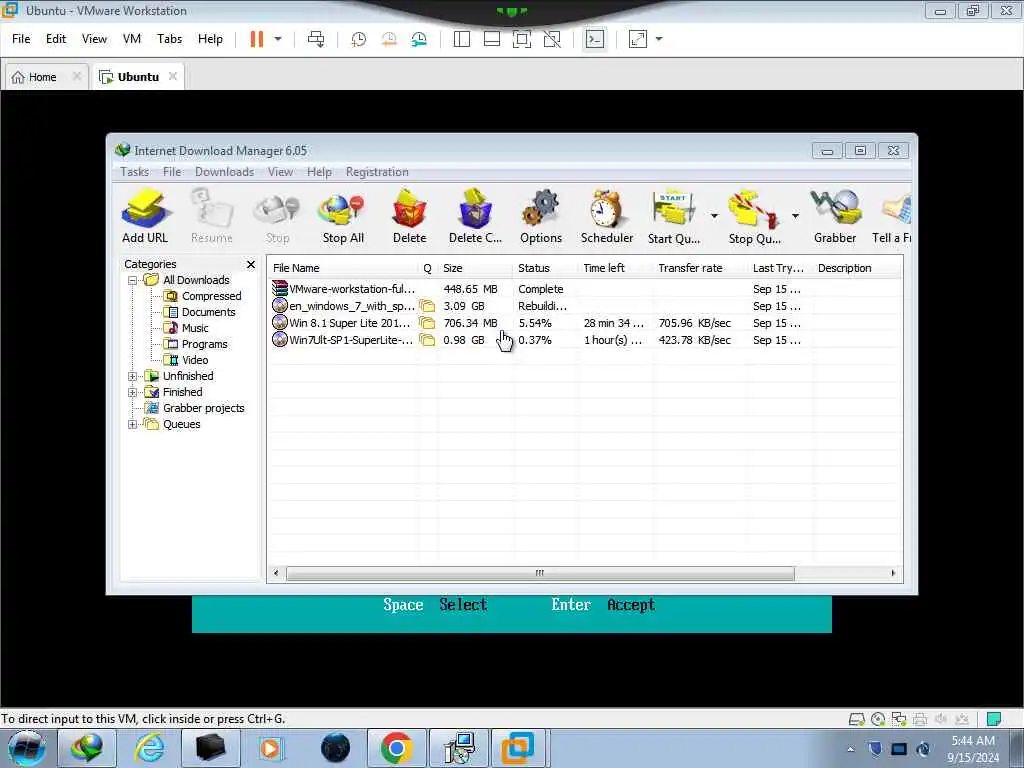Click the Start Queue toolbar icon

click(674, 216)
